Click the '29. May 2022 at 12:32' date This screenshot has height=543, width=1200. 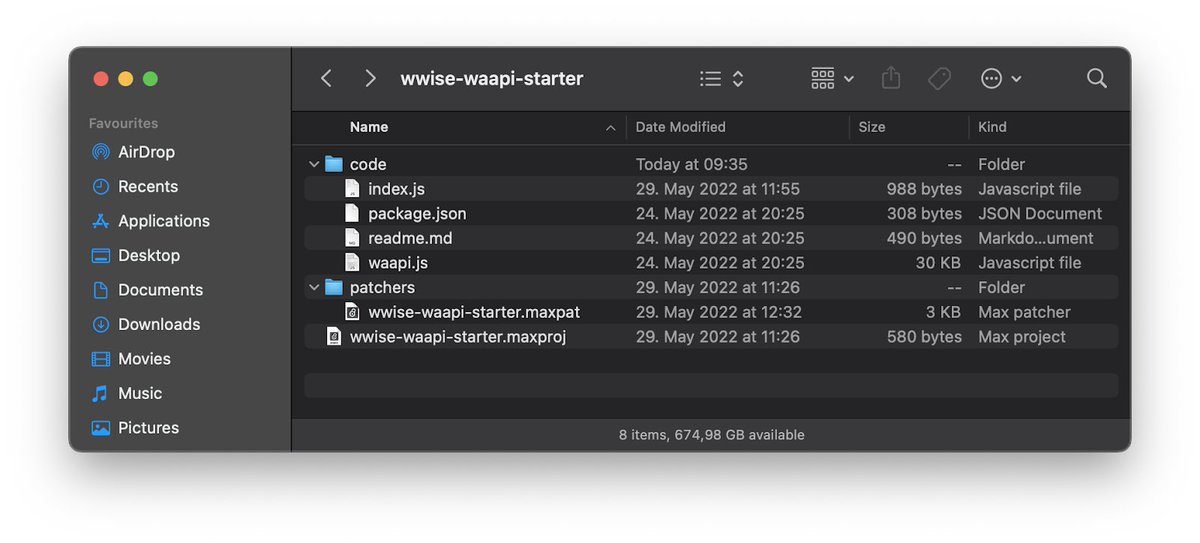(719, 312)
